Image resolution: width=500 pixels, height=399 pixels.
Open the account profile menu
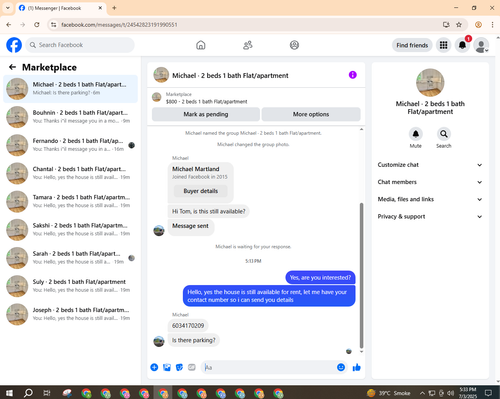pyautogui.click(x=481, y=45)
